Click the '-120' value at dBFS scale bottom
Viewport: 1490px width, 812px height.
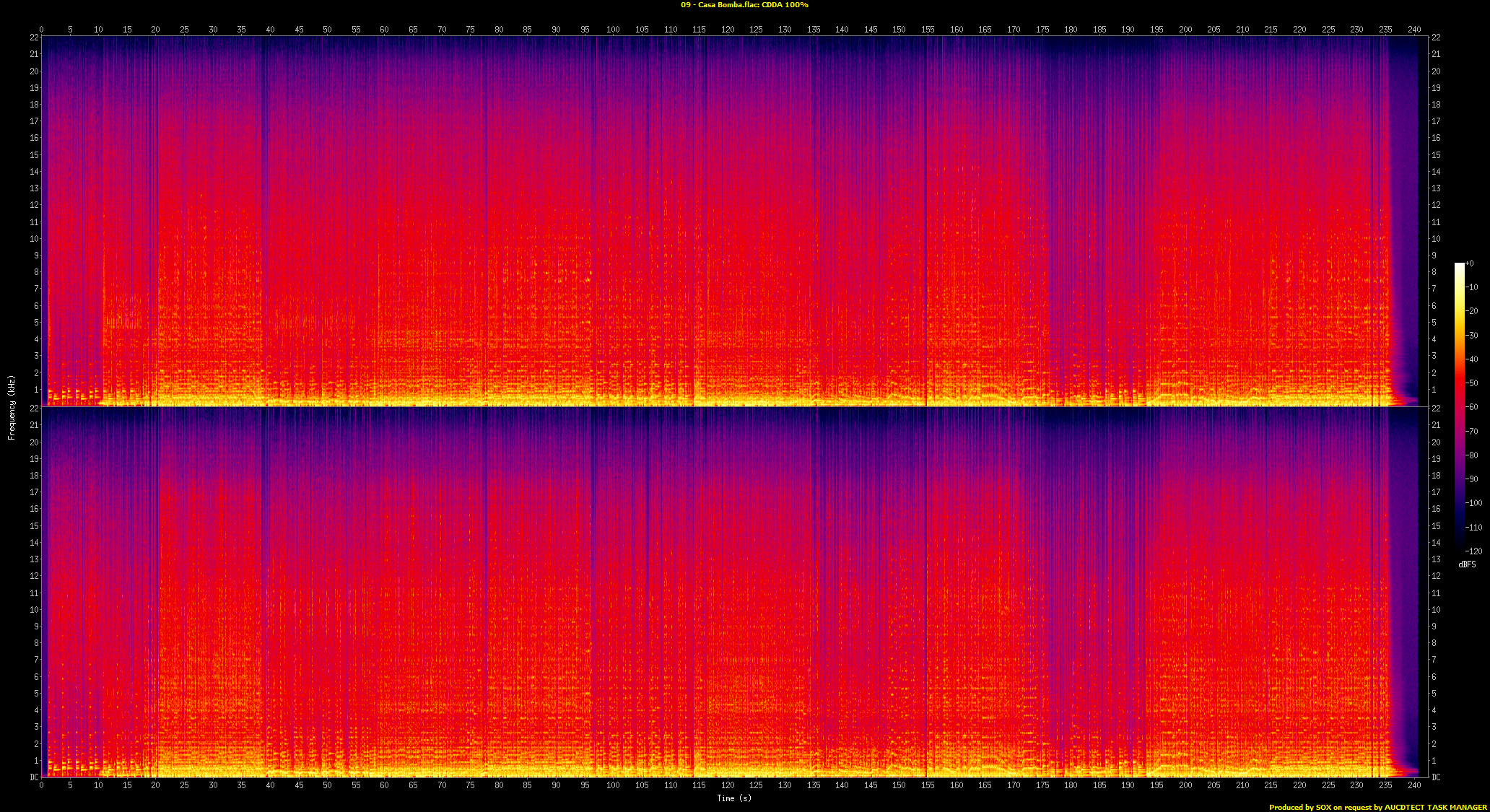point(1474,551)
